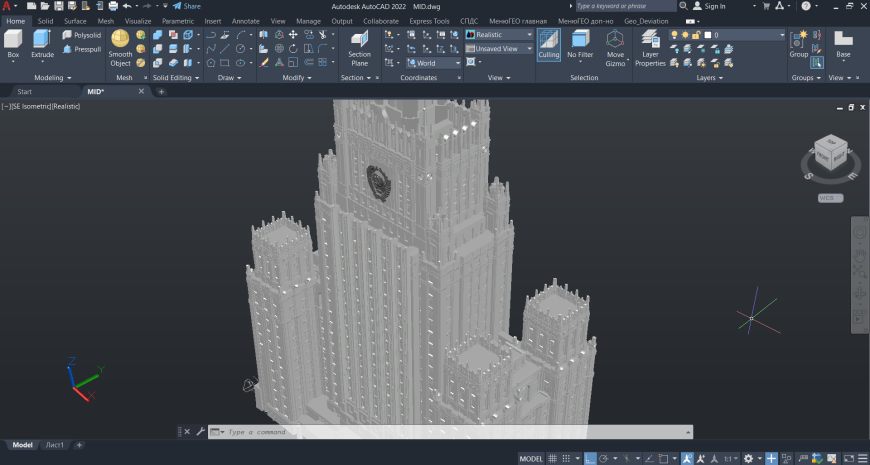Screen dimensions: 870x465
Task: Select the Circle tool in Draw
Action: click(240, 49)
